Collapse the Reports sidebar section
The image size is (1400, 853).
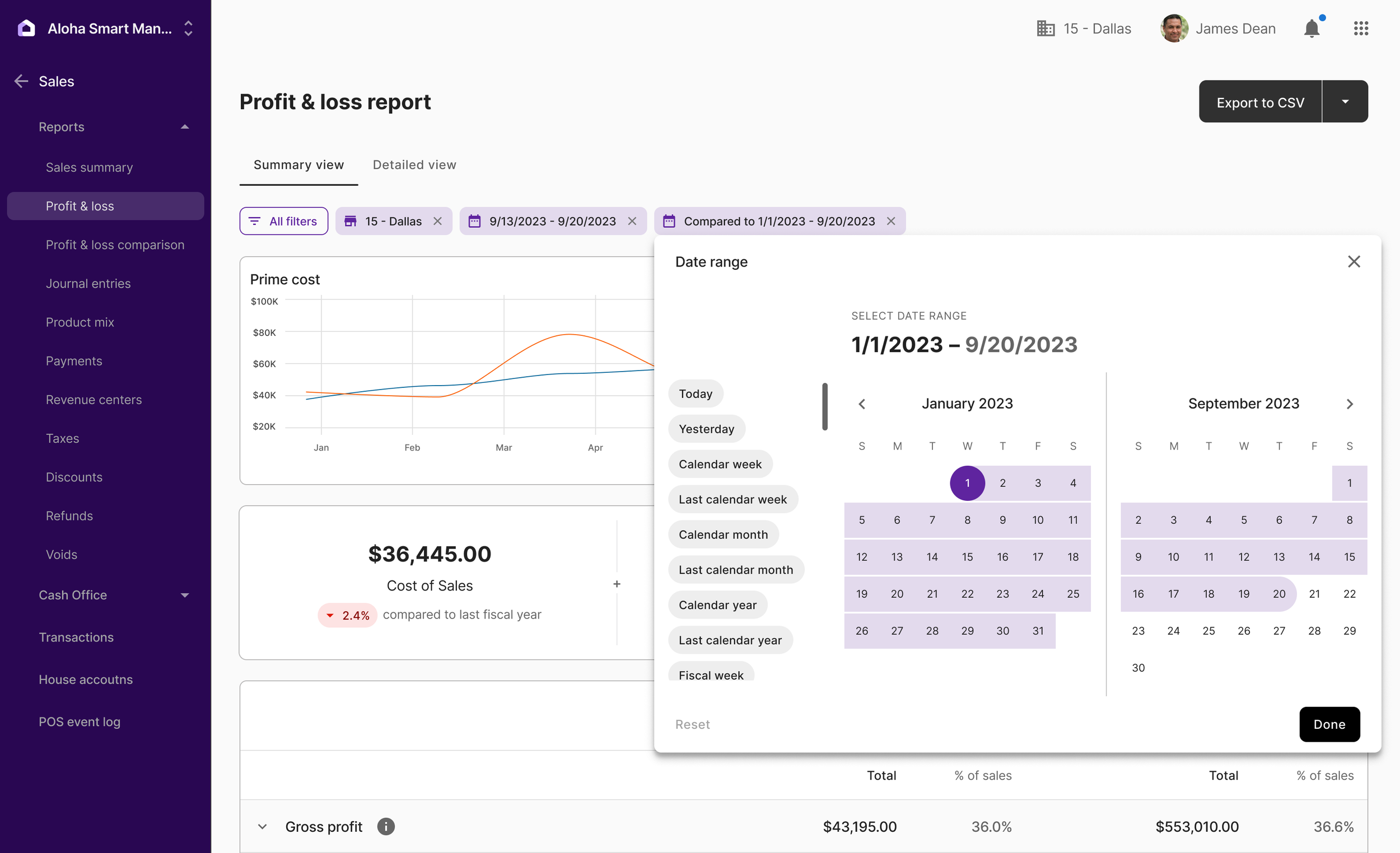(185, 127)
